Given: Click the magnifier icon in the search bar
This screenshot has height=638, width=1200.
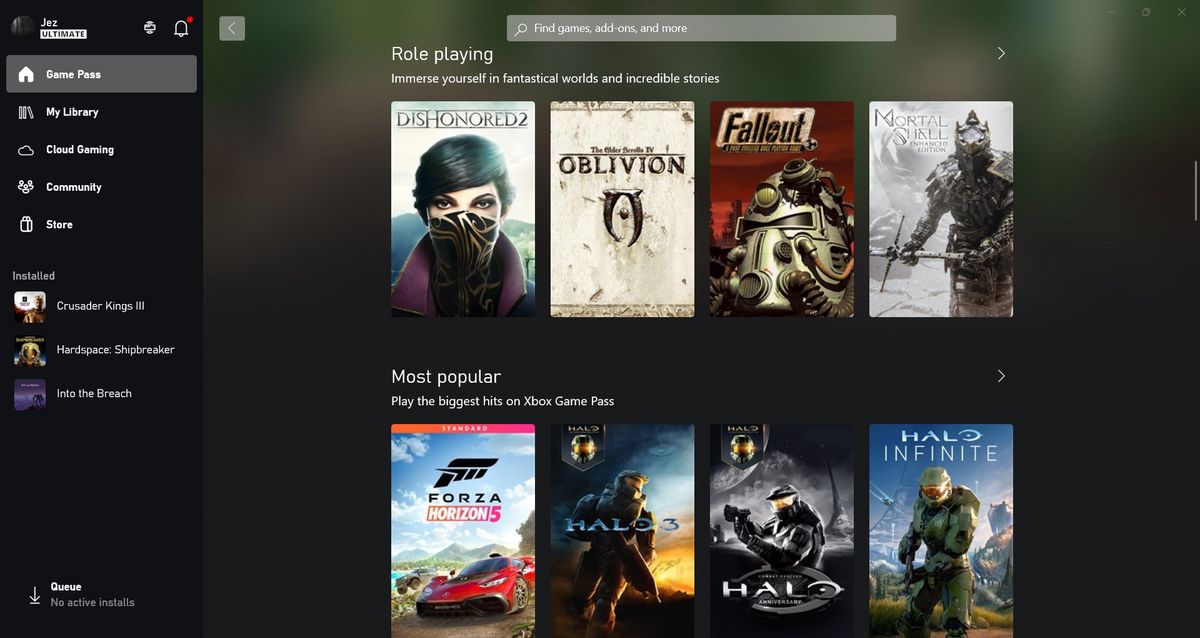Looking at the screenshot, I should click(519, 28).
